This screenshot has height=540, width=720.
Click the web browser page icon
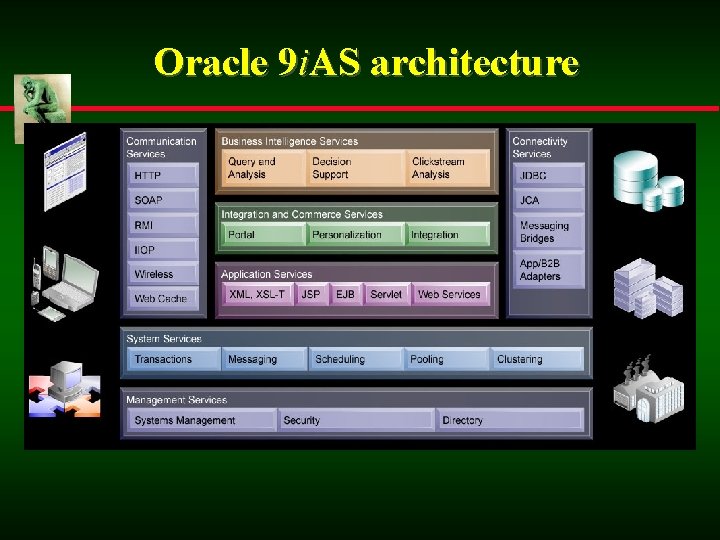(65, 171)
